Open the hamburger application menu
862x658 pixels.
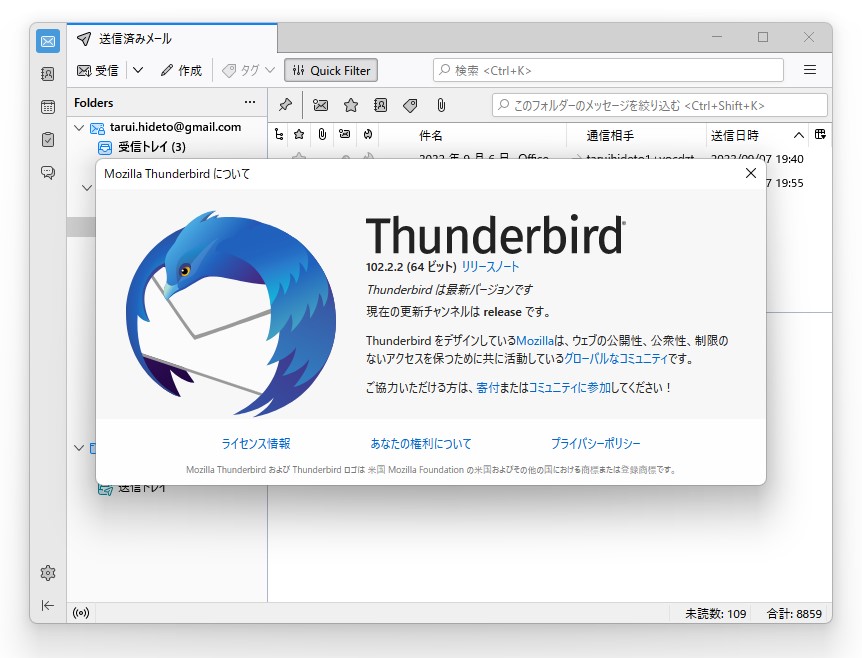coord(809,70)
